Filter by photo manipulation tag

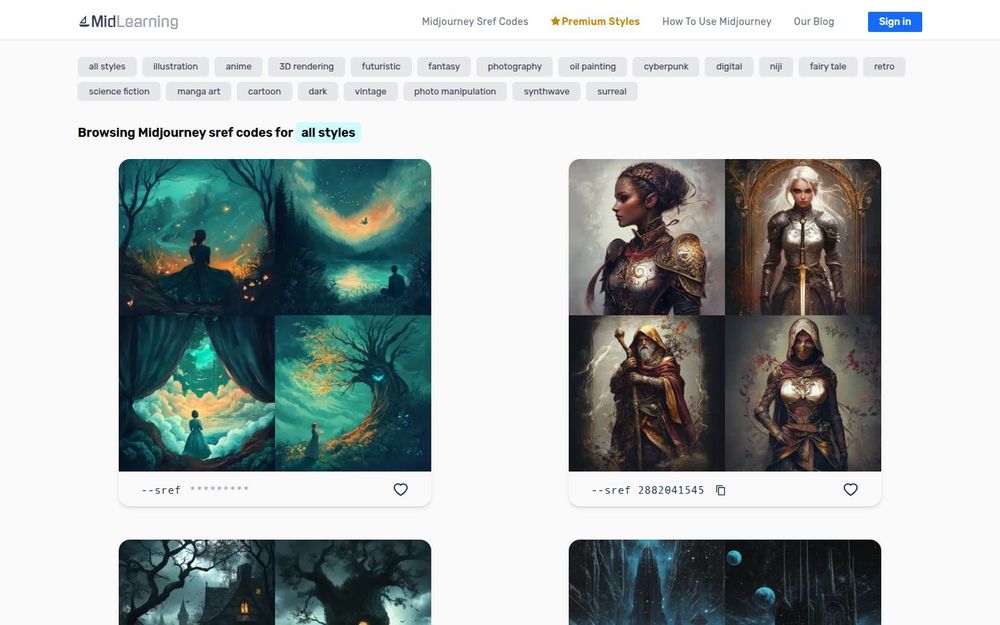pyautogui.click(x=455, y=91)
